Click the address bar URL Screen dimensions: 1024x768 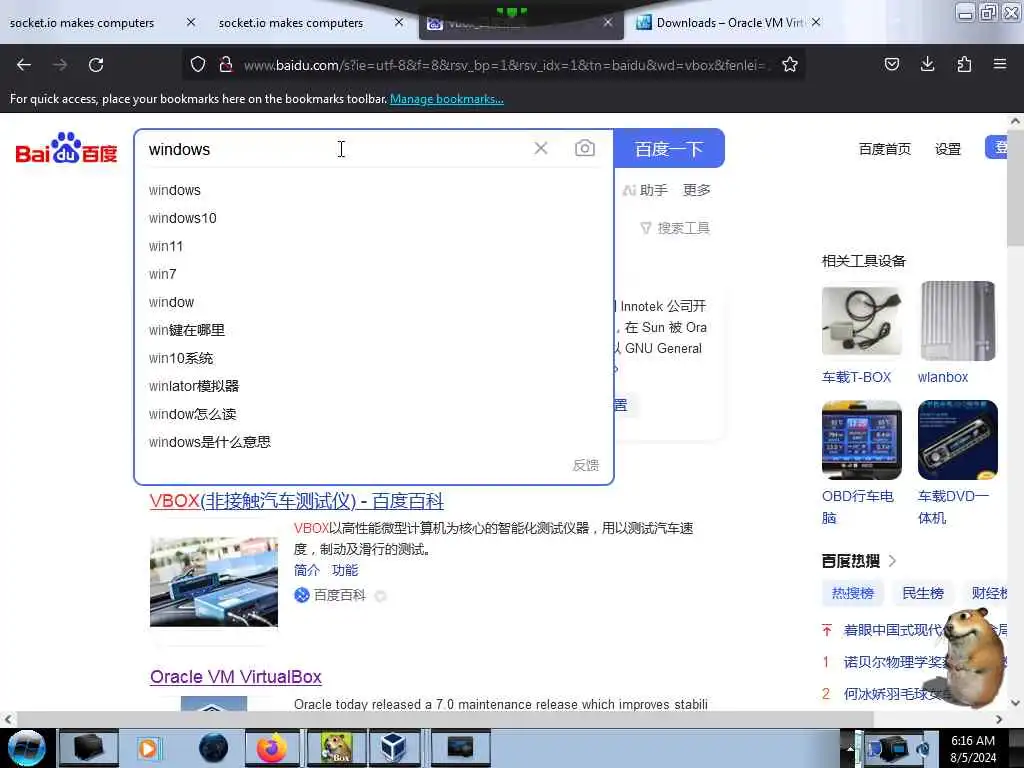506,65
